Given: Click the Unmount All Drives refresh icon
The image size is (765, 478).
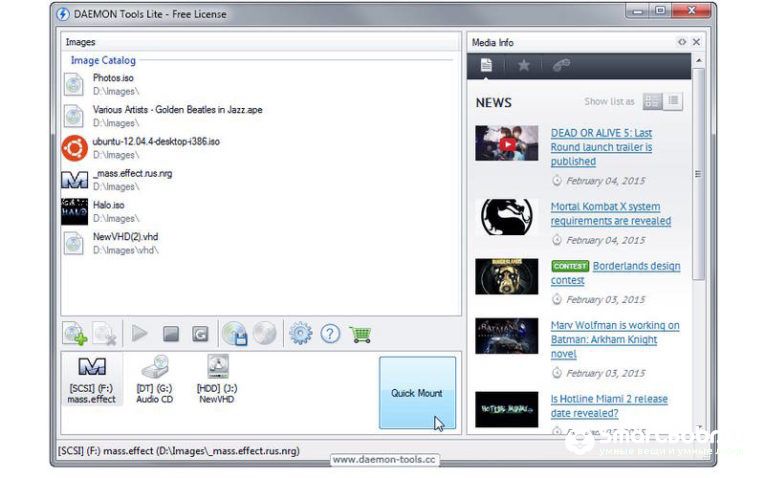Looking at the screenshot, I should pos(200,334).
